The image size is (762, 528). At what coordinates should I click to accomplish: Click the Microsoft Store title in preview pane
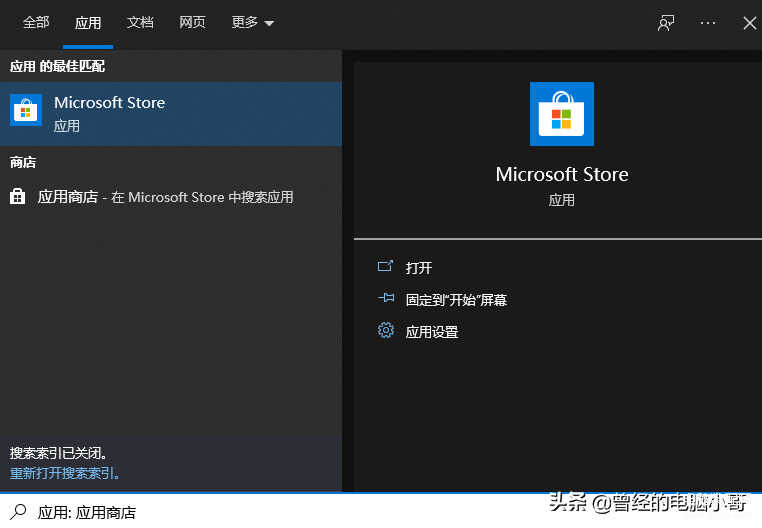coord(562,175)
